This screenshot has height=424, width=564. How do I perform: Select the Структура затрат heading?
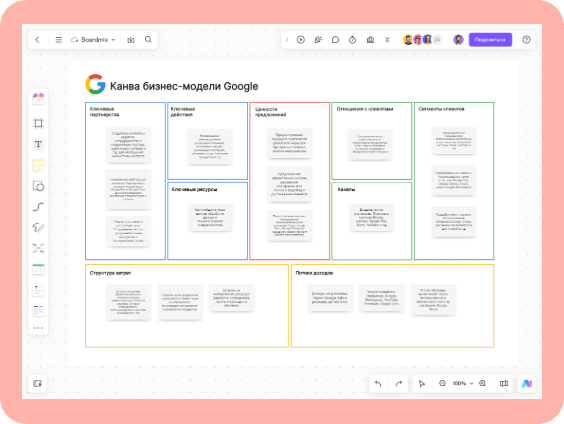(x=110, y=273)
